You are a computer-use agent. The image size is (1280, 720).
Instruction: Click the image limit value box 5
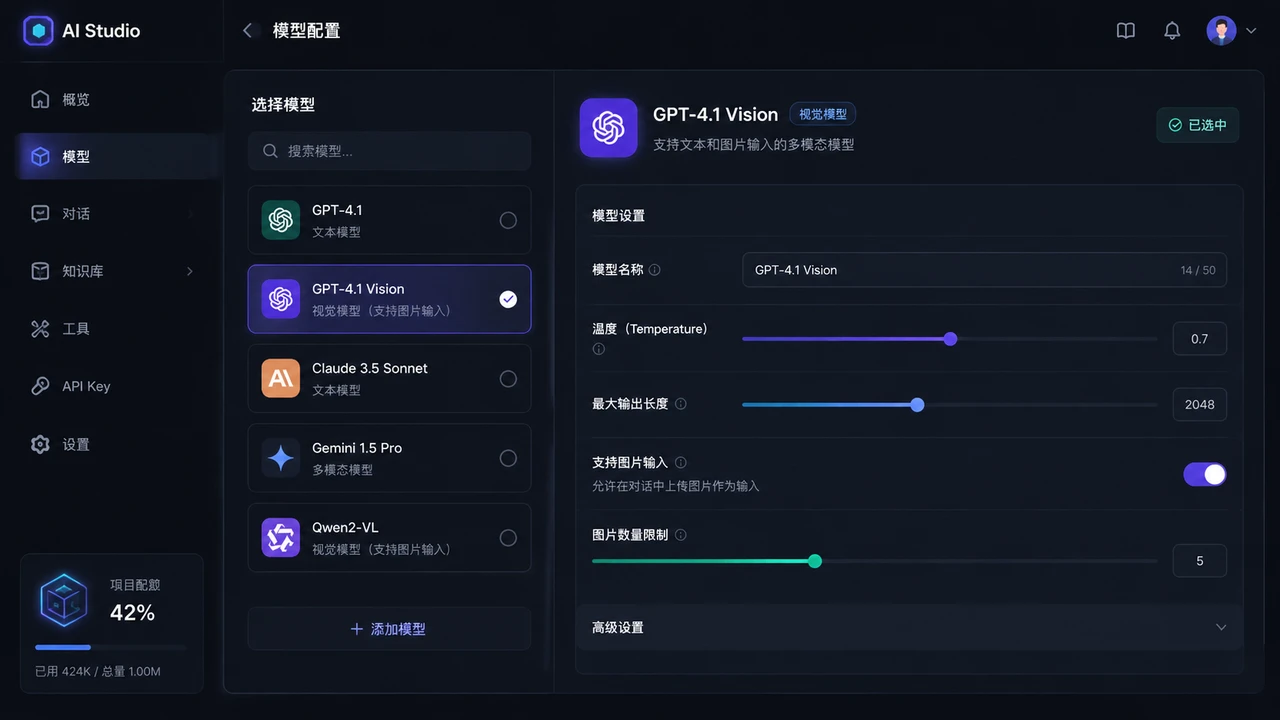click(1199, 561)
